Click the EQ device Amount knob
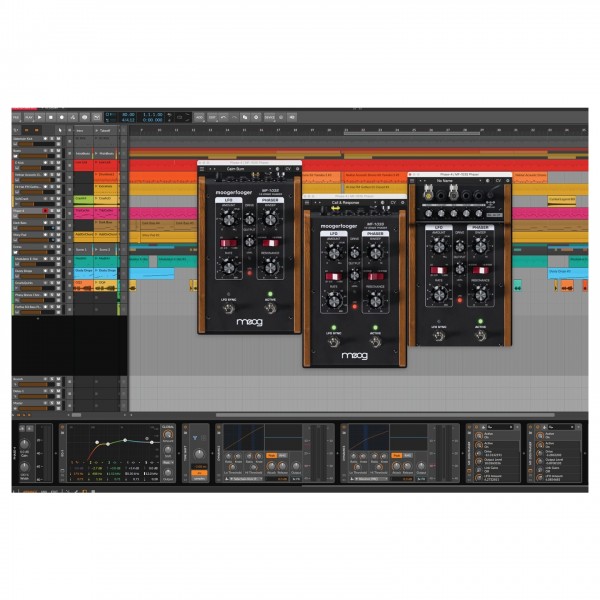Image resolution: width=600 pixels, height=600 pixels. tap(168, 435)
